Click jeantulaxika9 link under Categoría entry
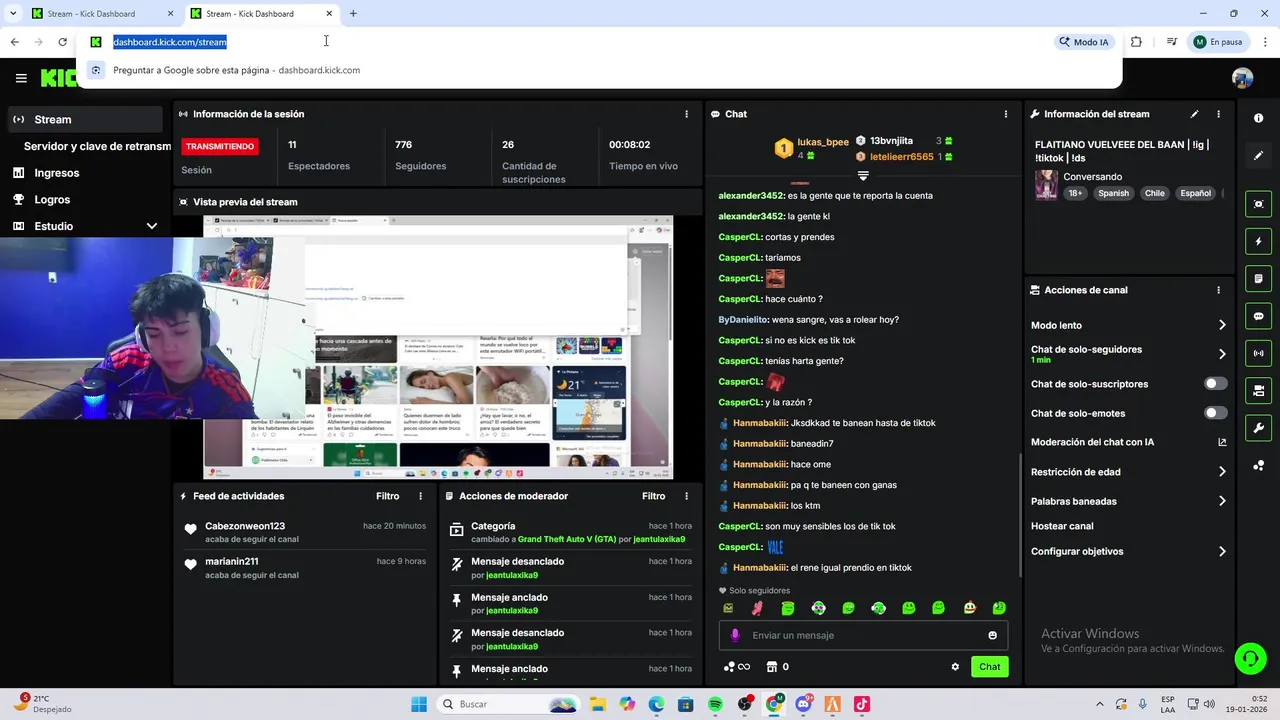Viewport: 1280px width, 720px height. [x=659, y=539]
